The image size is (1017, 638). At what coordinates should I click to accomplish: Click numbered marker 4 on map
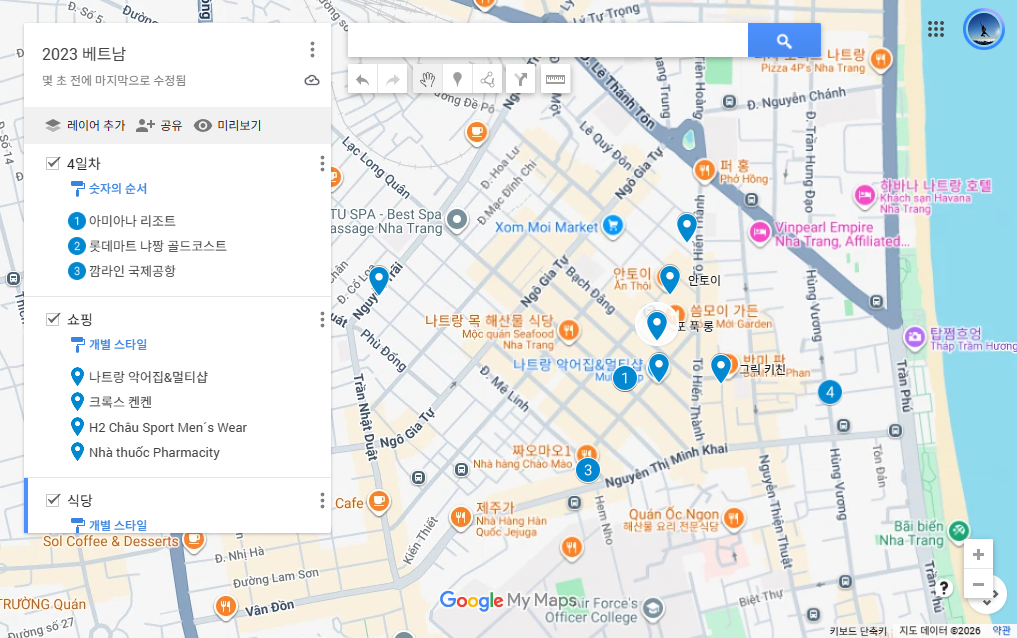pos(830,392)
